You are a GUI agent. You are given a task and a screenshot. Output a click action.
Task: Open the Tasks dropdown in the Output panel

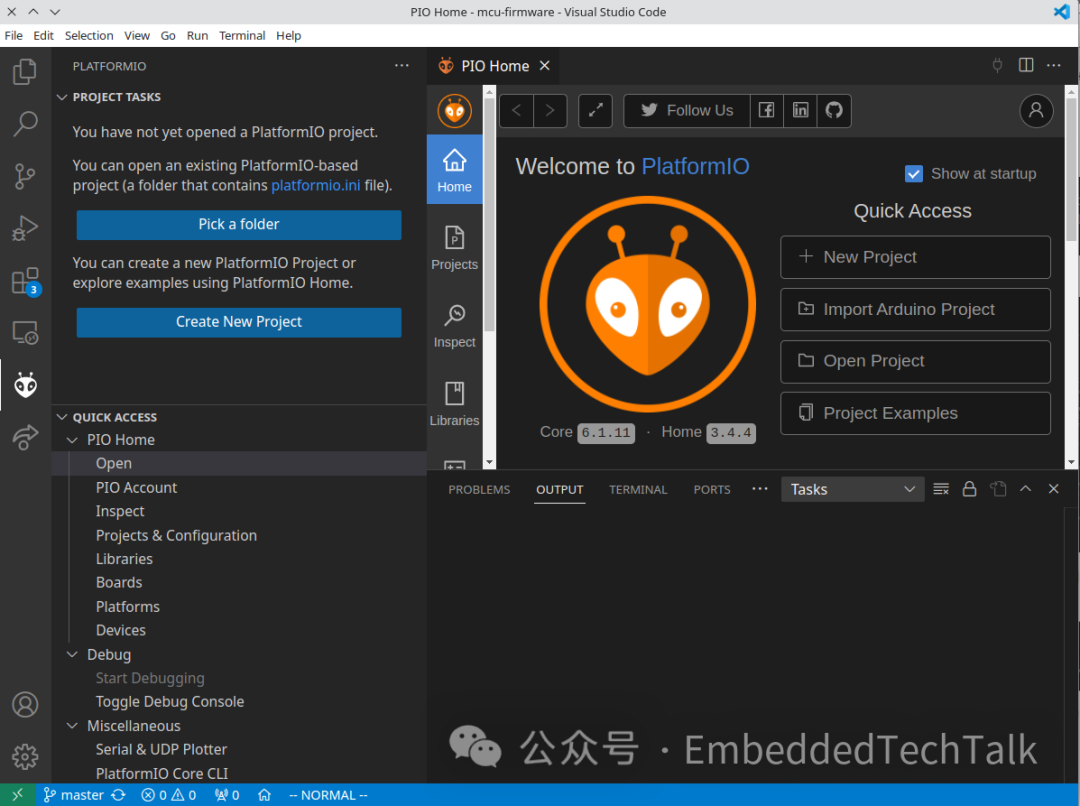pos(852,489)
